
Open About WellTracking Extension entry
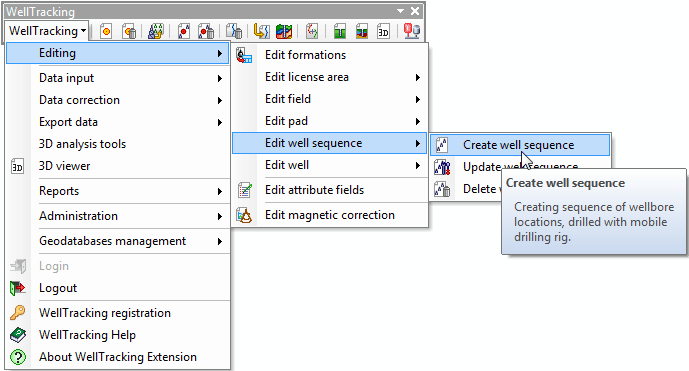point(118,357)
